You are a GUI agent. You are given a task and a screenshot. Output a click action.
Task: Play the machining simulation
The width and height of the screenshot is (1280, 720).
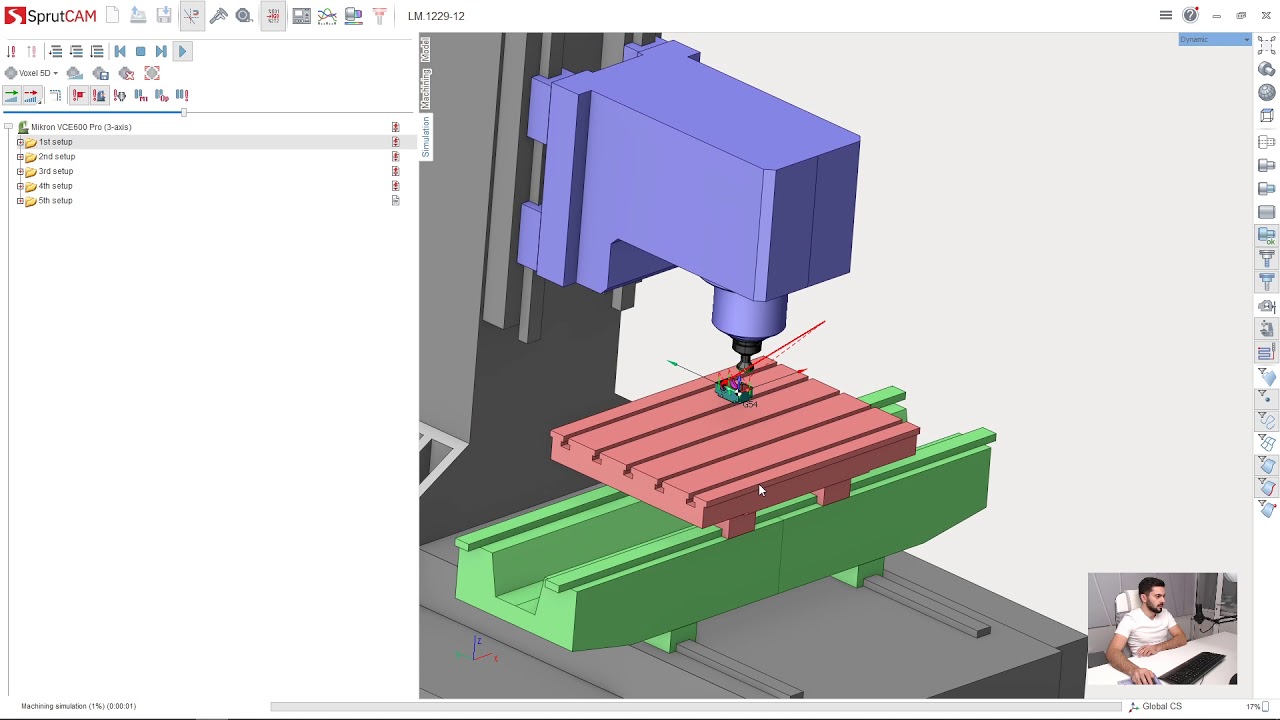pos(182,51)
